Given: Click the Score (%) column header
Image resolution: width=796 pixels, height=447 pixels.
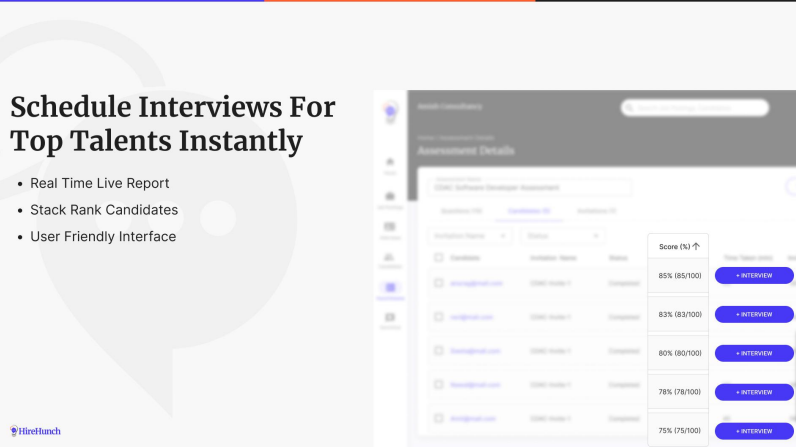Looking at the screenshot, I should pyautogui.click(x=678, y=247).
